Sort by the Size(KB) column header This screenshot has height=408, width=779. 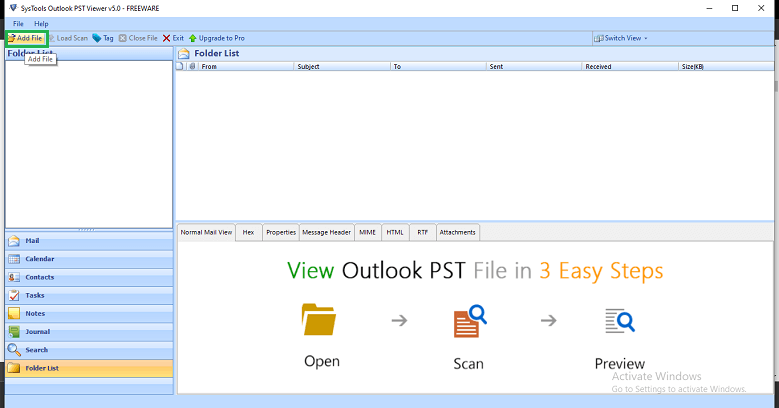(726, 67)
